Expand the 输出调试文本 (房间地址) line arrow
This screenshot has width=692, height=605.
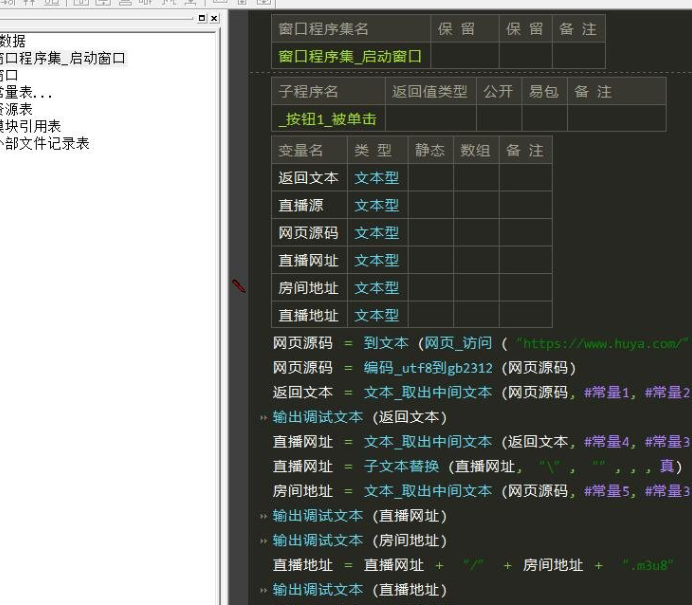point(264,541)
